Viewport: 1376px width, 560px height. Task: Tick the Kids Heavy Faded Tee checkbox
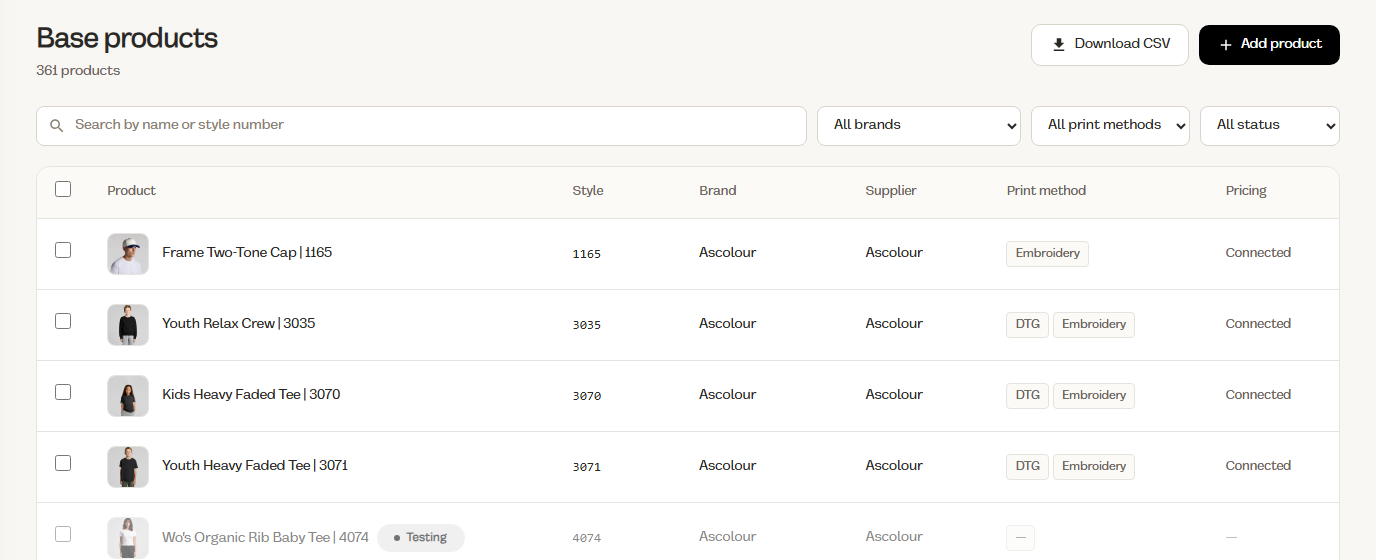(x=63, y=392)
